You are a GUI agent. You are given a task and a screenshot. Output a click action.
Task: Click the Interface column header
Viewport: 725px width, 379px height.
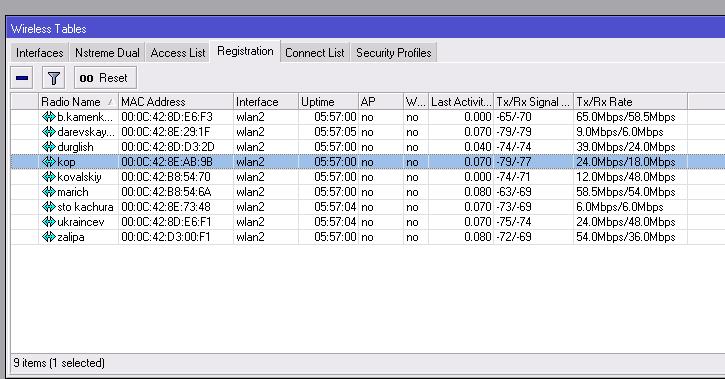266,102
